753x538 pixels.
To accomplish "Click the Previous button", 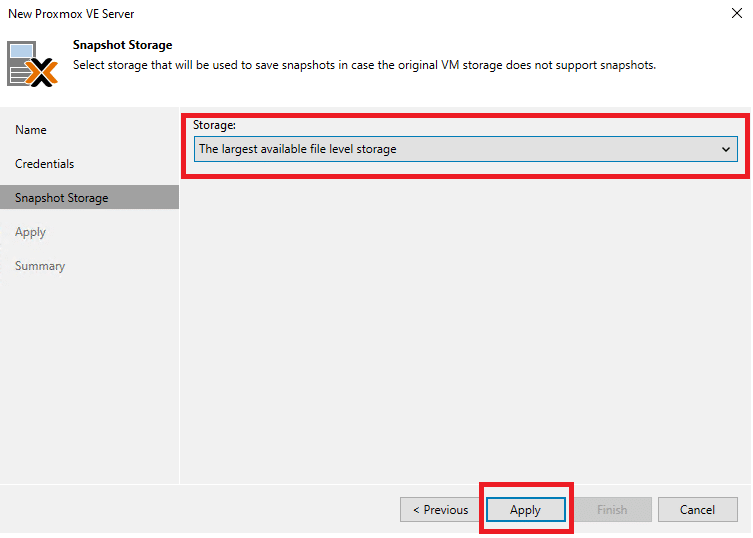I will coord(440,509).
